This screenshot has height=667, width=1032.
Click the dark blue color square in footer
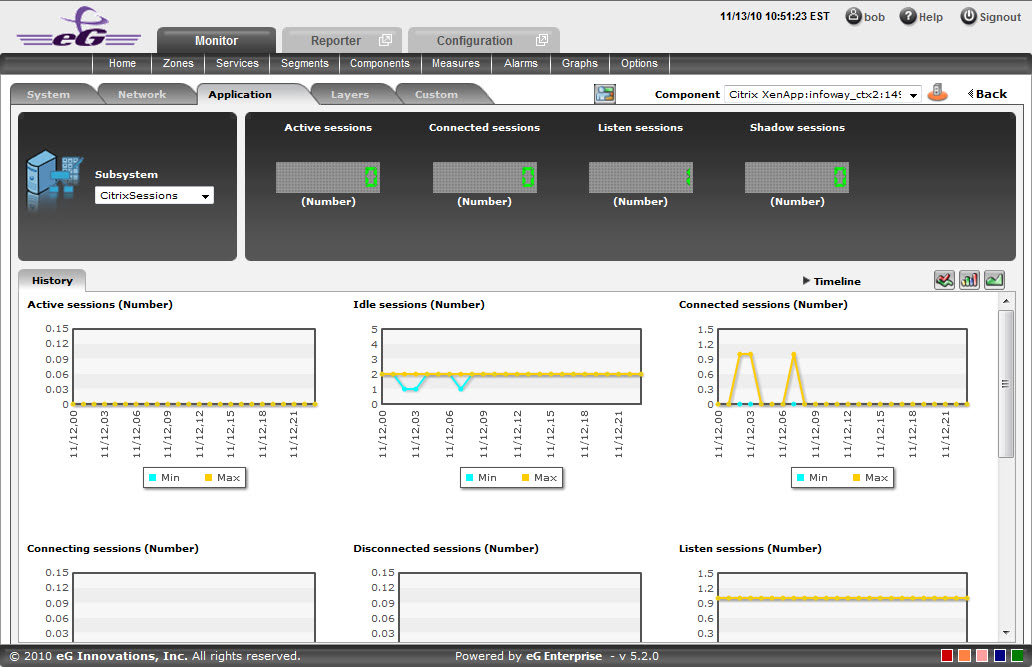coord(1000,655)
